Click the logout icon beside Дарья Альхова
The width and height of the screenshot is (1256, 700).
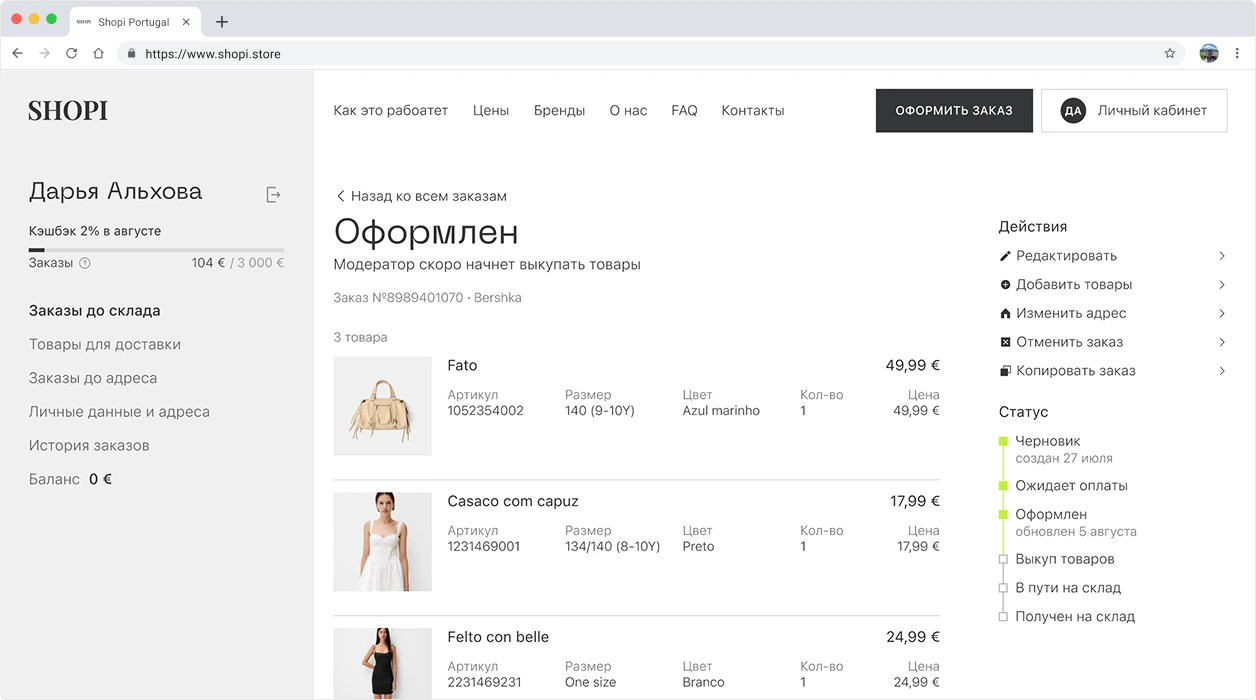point(273,195)
